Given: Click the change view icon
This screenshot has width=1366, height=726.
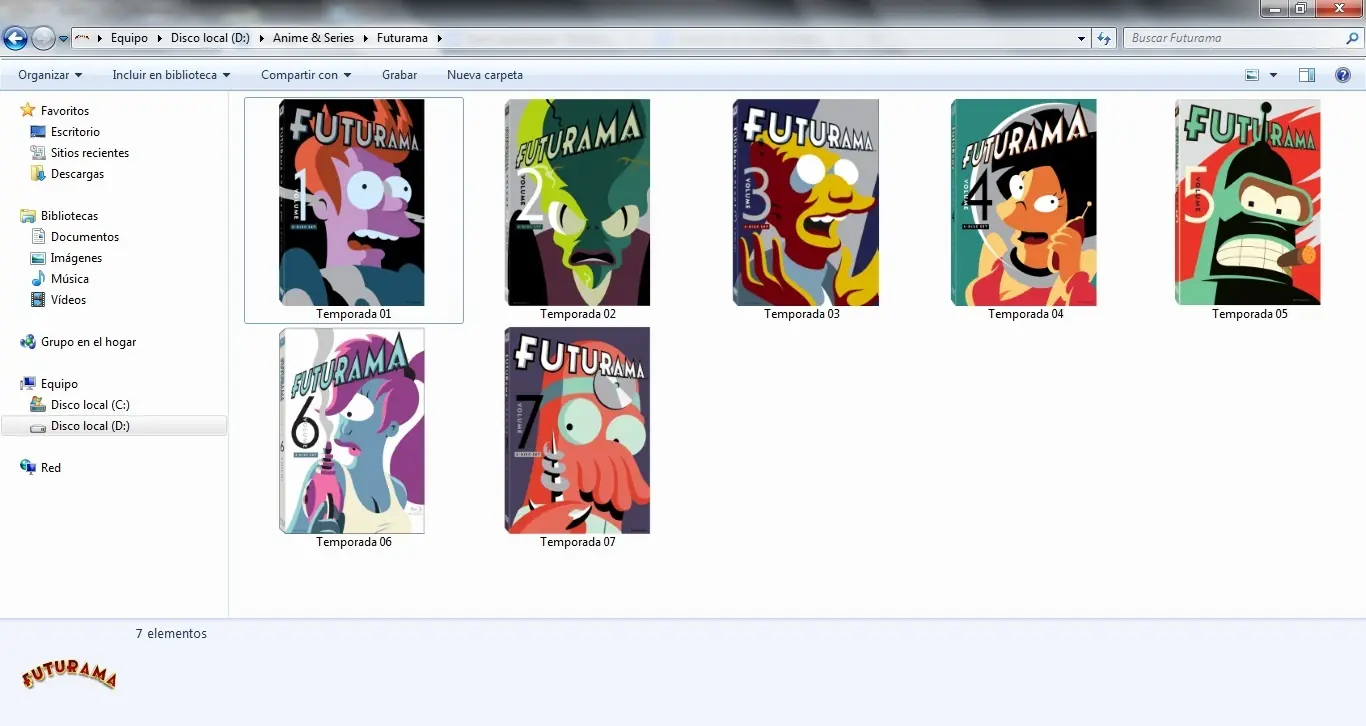Looking at the screenshot, I should [1252, 75].
